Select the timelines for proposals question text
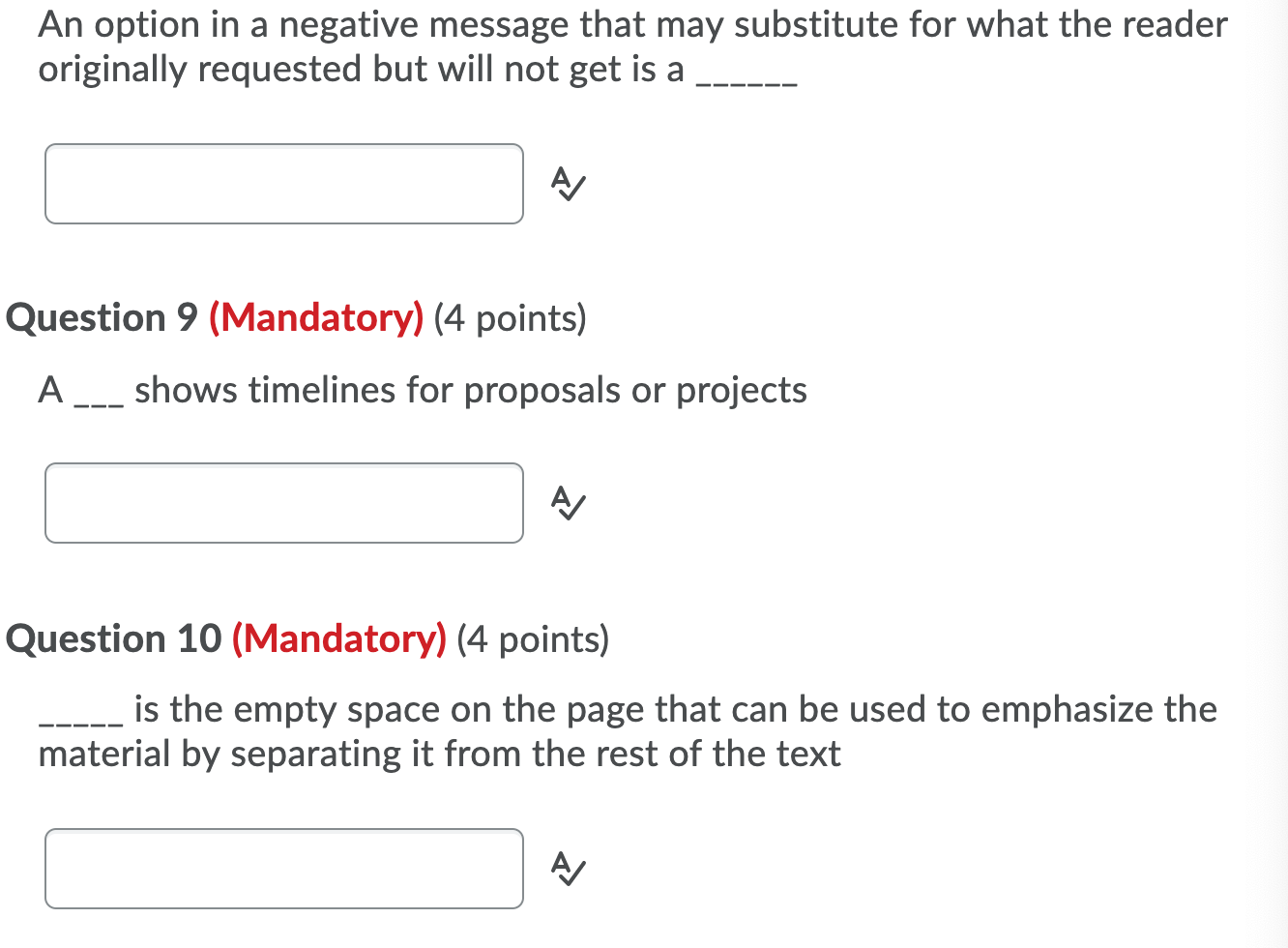Screen dimensions: 1288x948 coord(423,390)
